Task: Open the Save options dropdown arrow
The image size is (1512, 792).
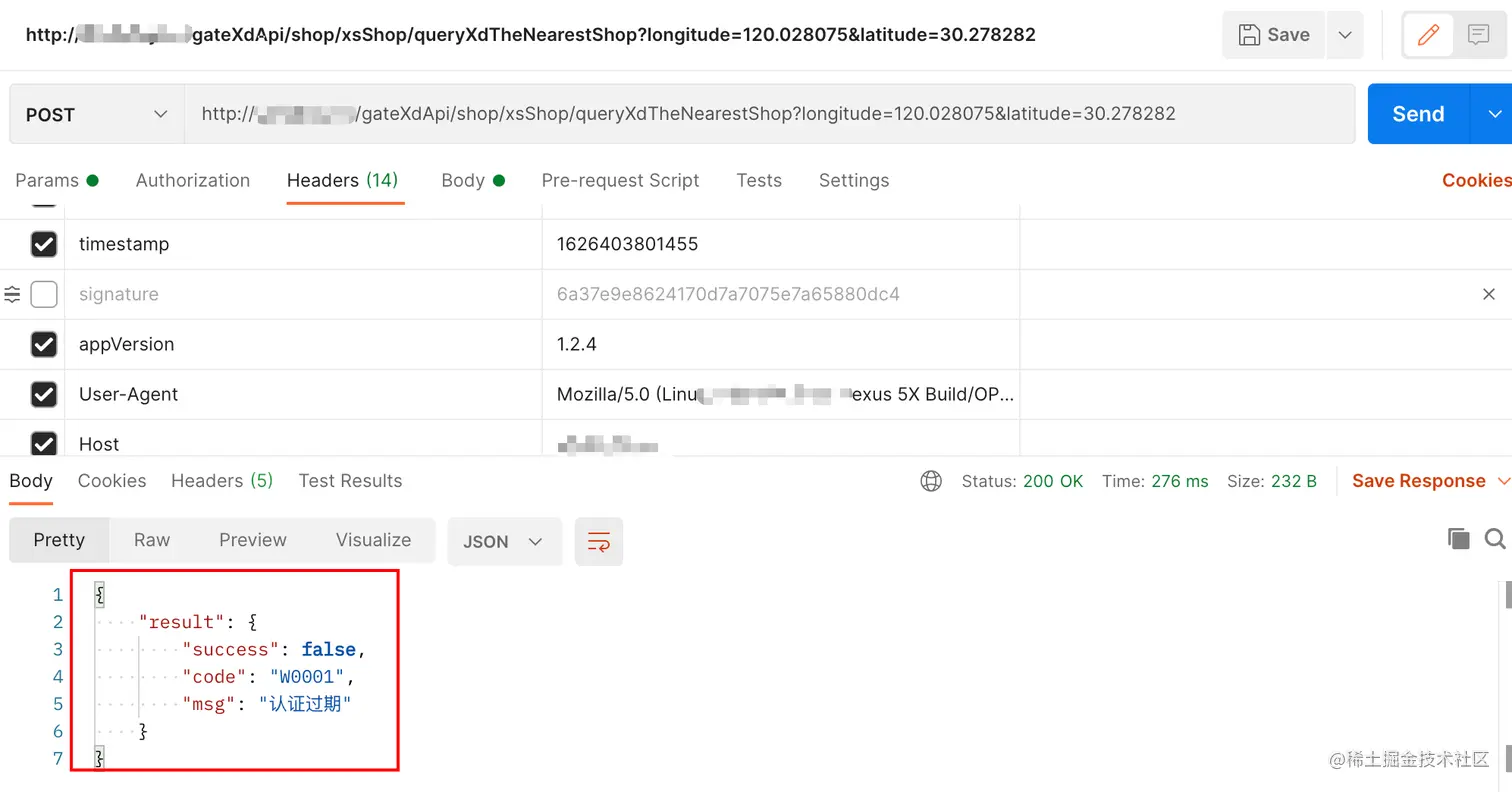Action: pyautogui.click(x=1345, y=35)
